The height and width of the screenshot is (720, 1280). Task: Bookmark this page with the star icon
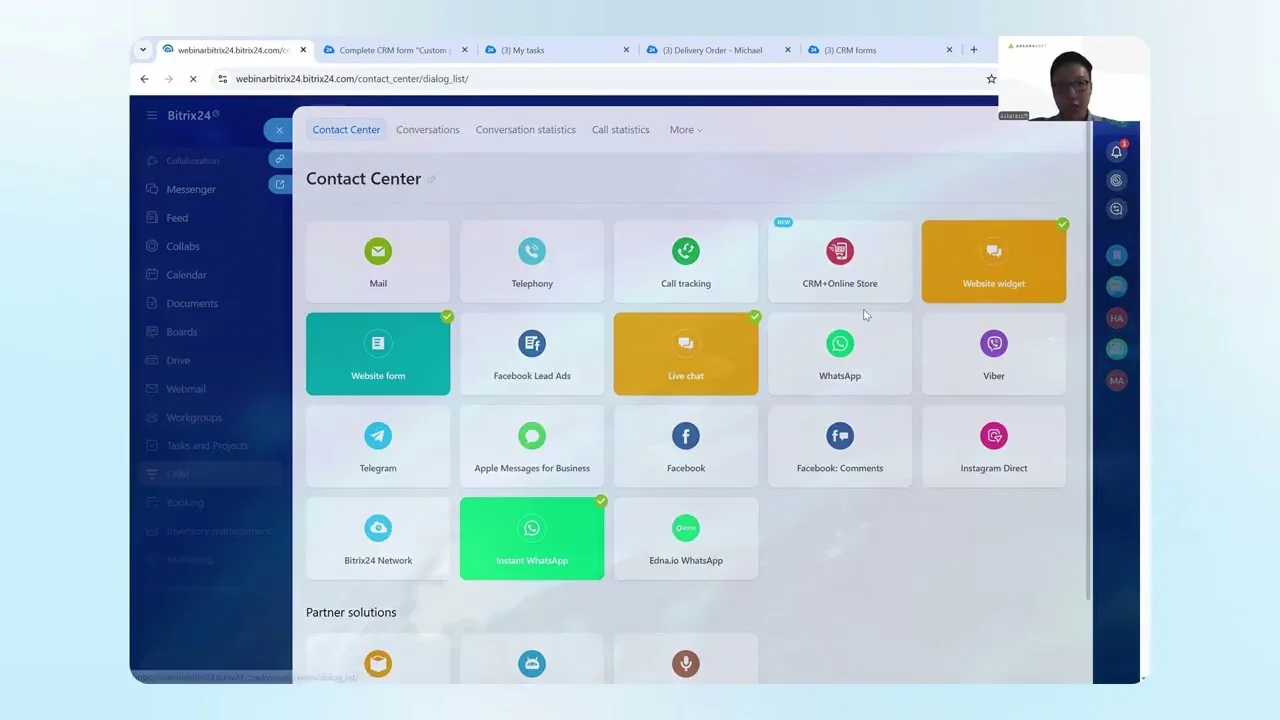coord(991,79)
